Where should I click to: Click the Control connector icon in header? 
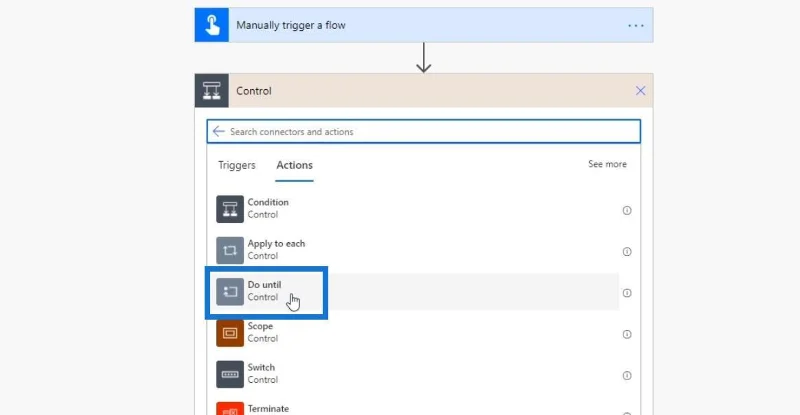(211, 91)
